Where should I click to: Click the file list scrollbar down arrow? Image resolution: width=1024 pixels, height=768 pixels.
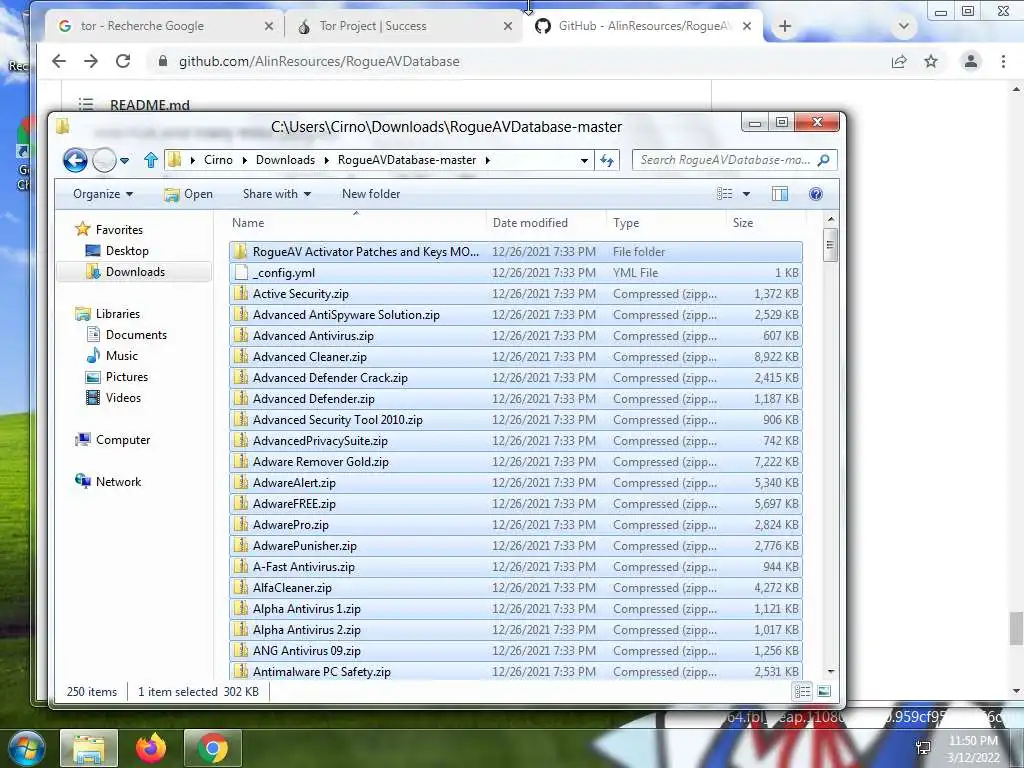click(831, 671)
